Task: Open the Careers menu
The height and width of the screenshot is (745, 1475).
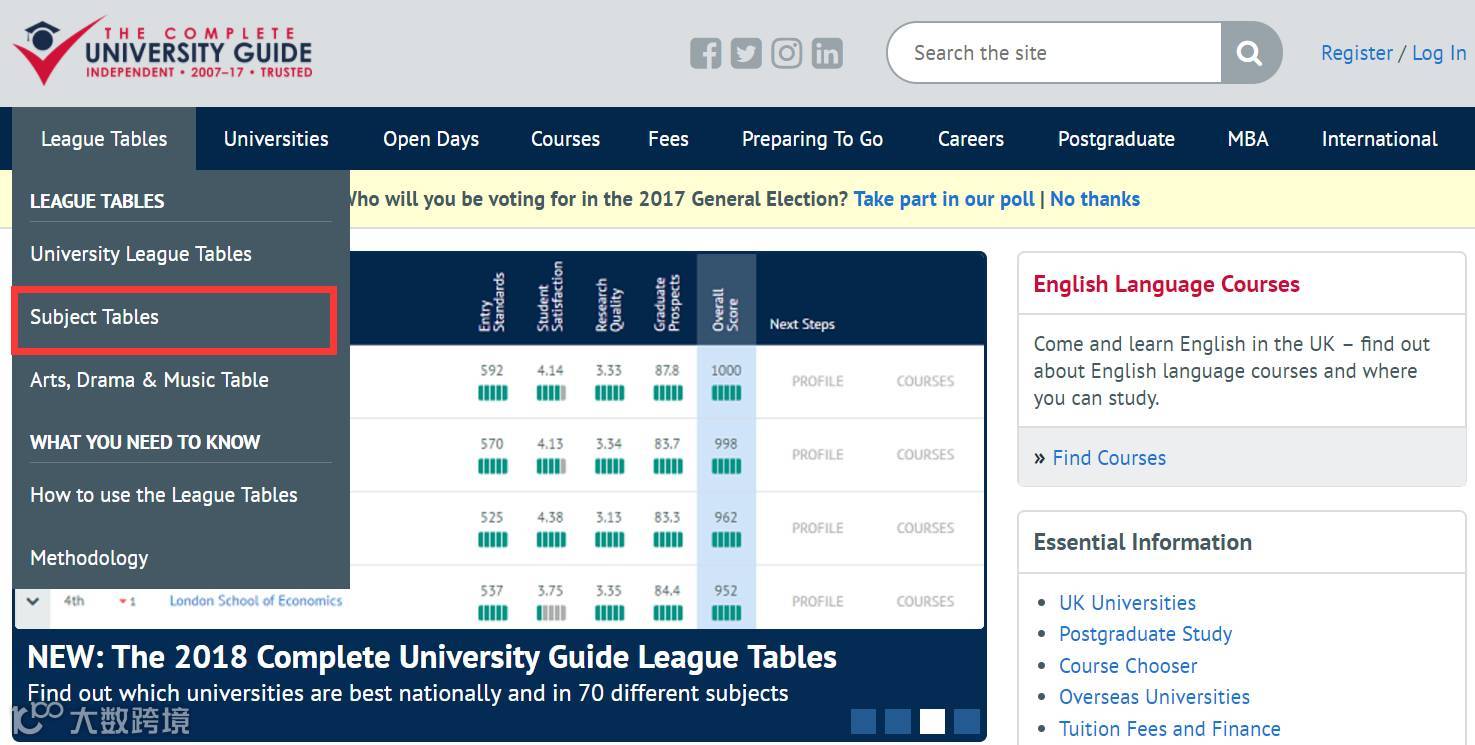Action: click(971, 139)
